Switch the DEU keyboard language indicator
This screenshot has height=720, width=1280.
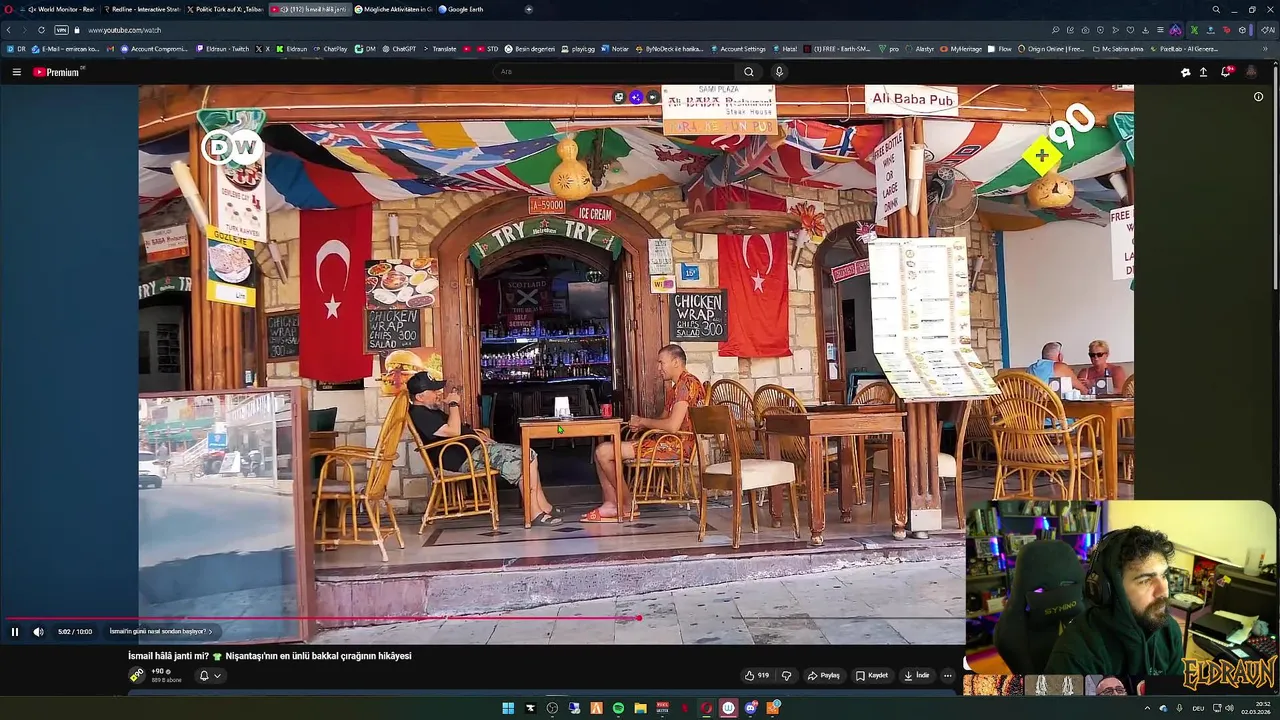click(1198, 708)
